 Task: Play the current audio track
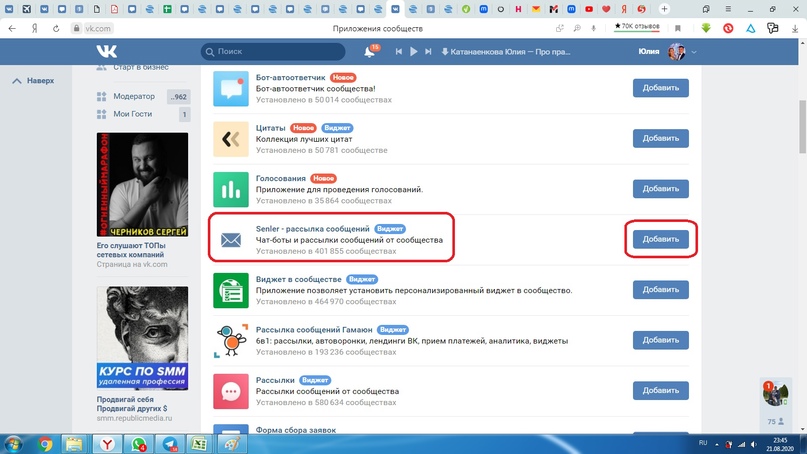(413, 51)
